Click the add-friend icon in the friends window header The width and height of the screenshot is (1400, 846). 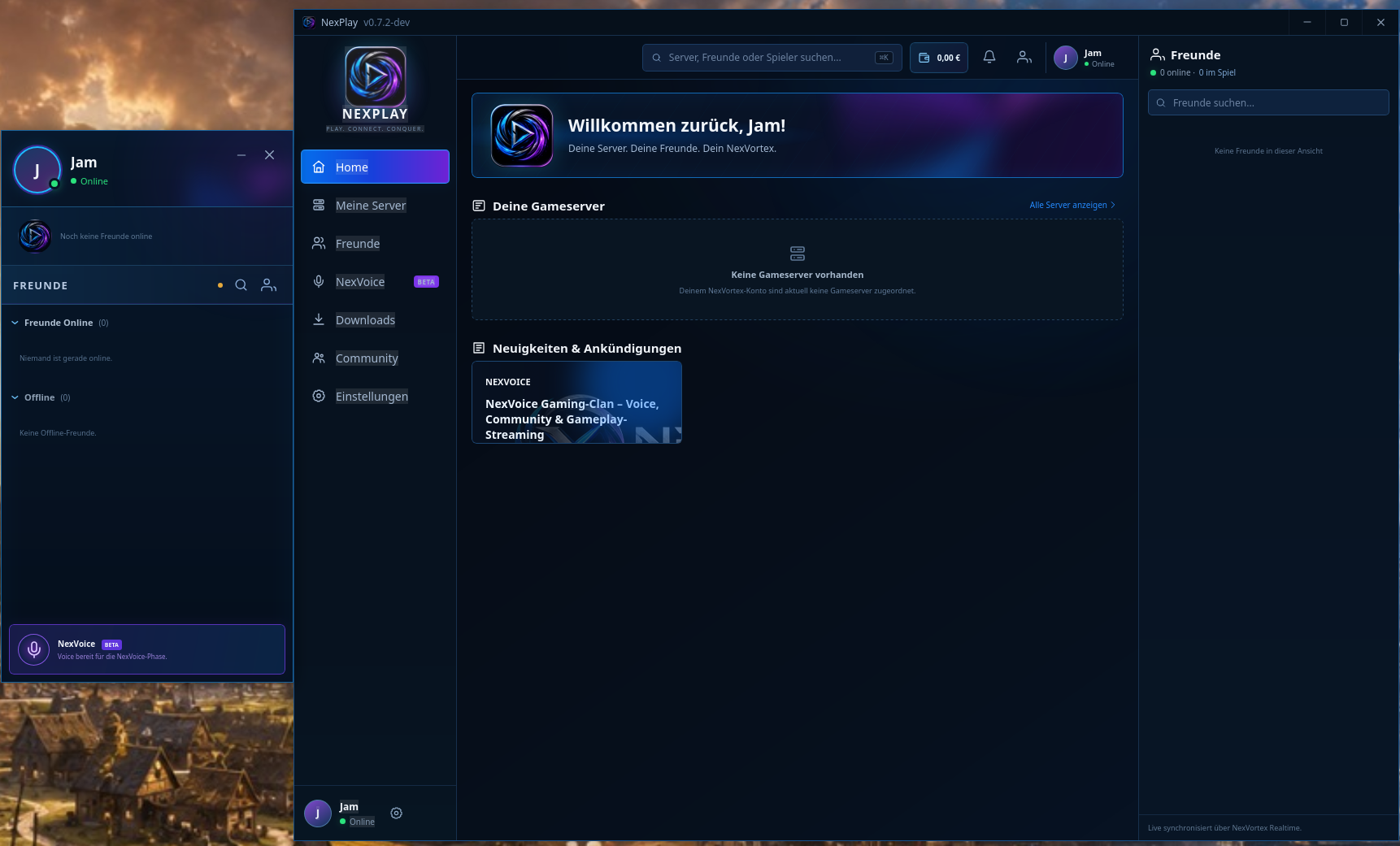(x=269, y=285)
